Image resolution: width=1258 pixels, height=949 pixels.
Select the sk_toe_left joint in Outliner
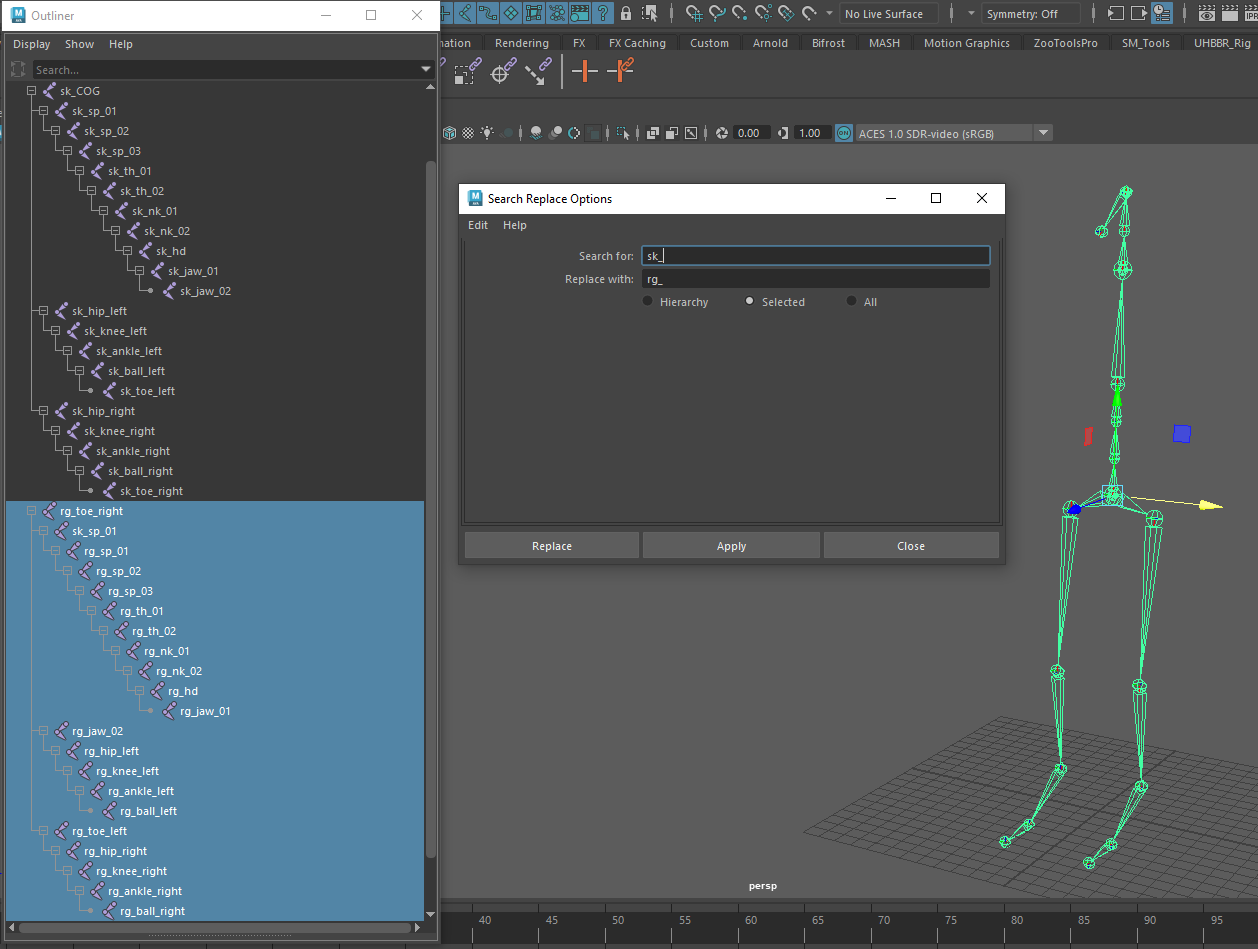147,391
